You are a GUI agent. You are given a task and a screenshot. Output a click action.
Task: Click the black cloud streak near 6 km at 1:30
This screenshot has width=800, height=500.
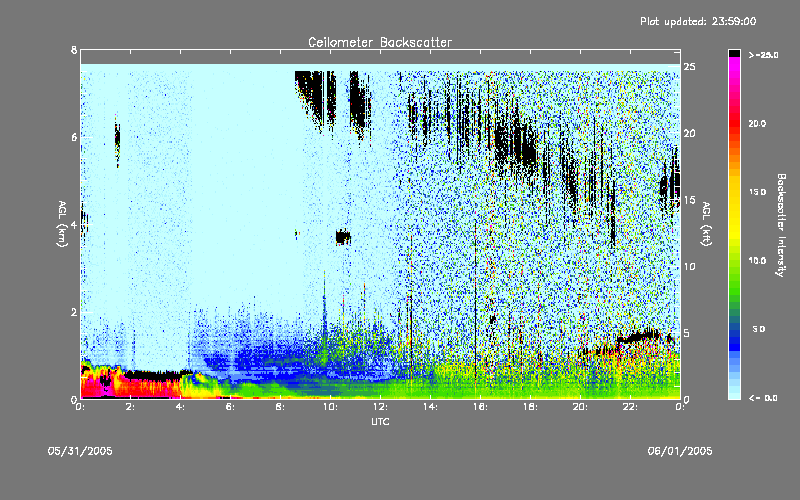point(117,139)
